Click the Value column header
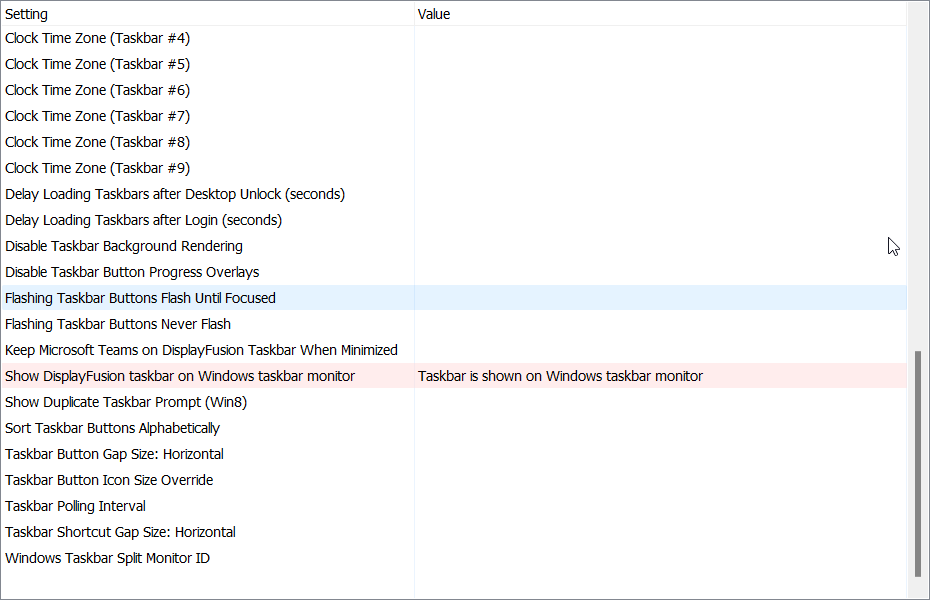This screenshot has height=600, width=930. pyautogui.click(x=434, y=14)
